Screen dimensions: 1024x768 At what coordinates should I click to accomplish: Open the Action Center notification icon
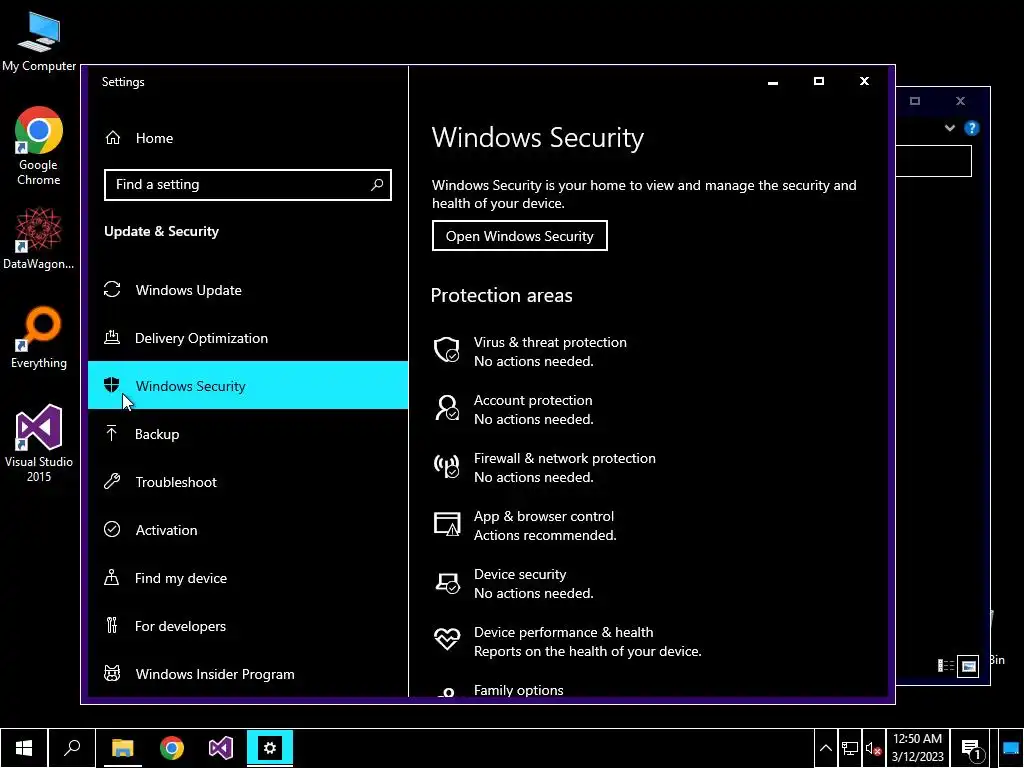pos(972,749)
